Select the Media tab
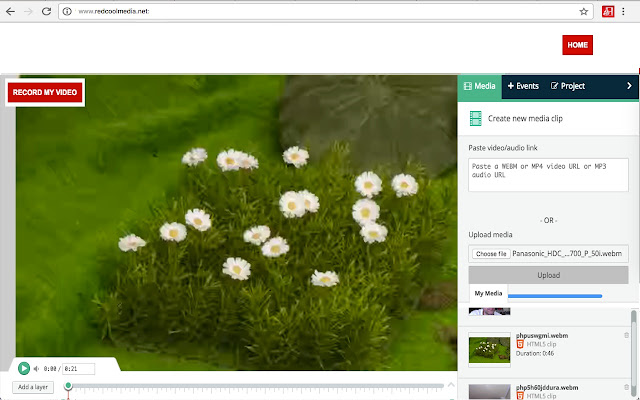640x400 pixels. point(480,87)
